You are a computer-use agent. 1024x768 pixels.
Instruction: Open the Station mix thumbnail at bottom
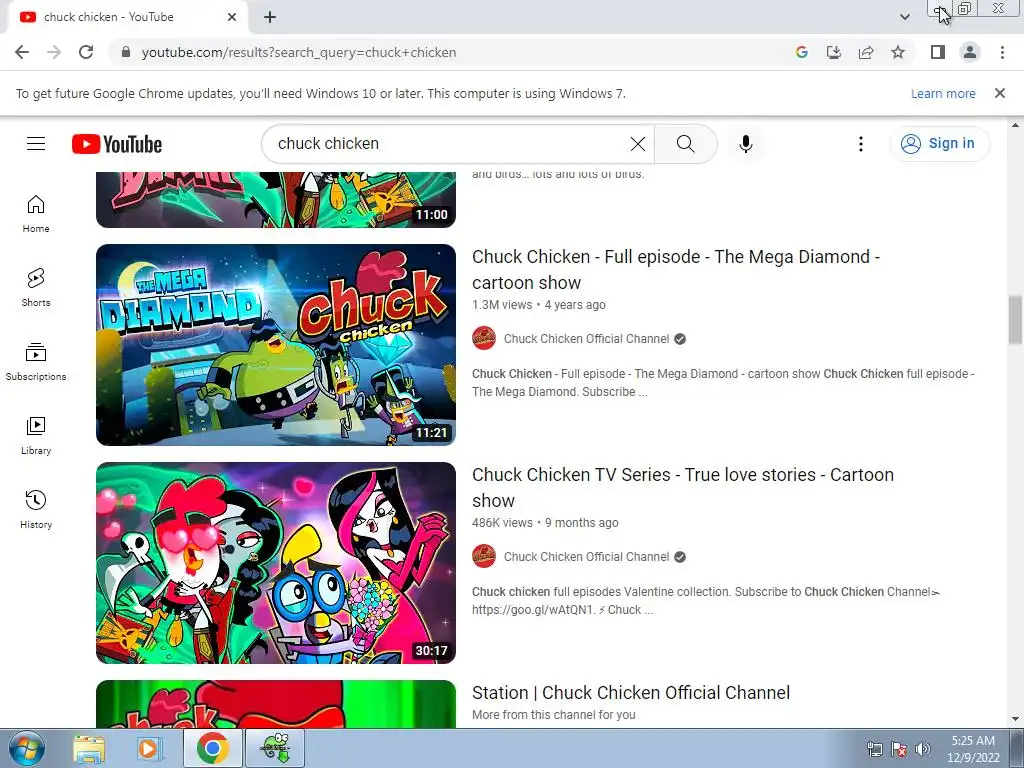point(276,704)
